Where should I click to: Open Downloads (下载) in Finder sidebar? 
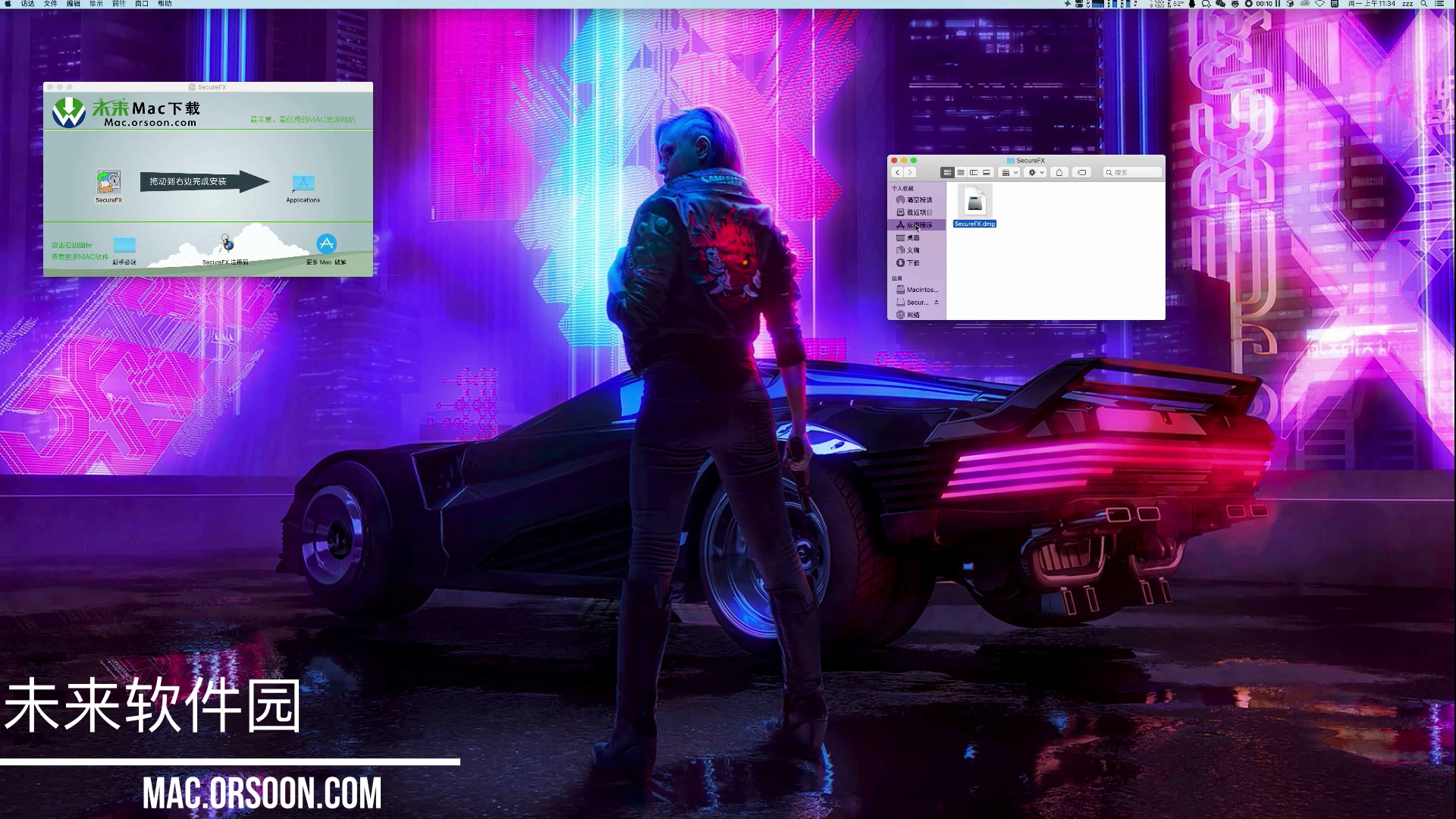pos(915,262)
